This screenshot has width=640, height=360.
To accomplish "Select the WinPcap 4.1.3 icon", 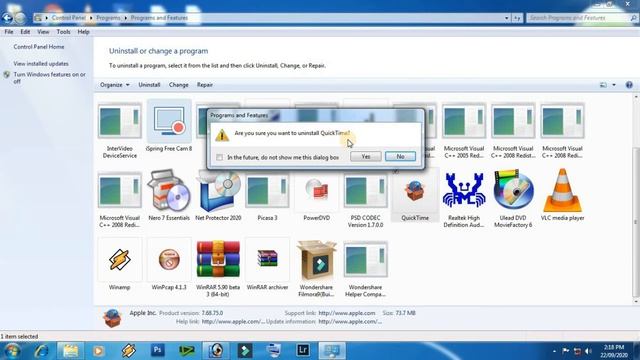I will click(169, 260).
